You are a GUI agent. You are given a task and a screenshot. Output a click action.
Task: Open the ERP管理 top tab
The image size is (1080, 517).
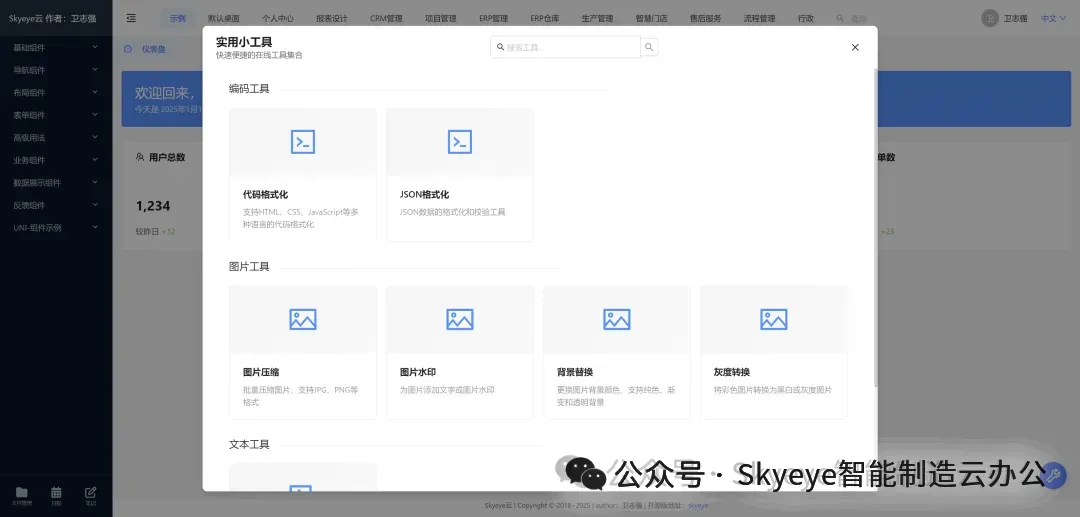click(494, 19)
